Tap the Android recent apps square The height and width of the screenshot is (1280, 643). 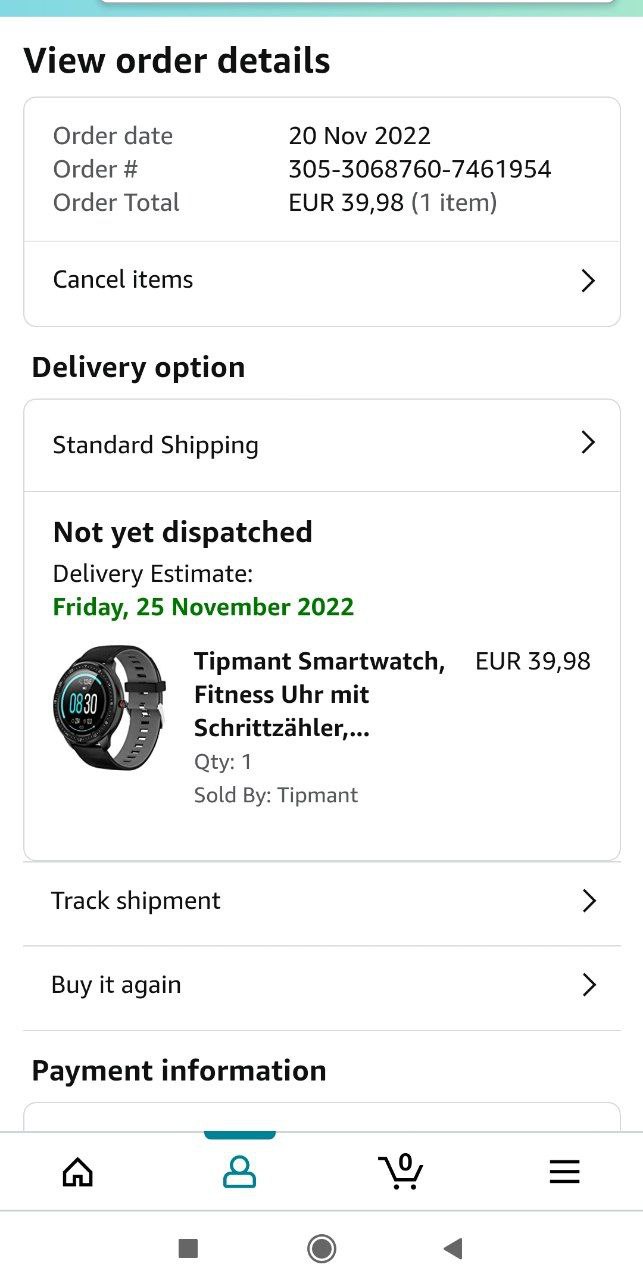pos(188,1248)
